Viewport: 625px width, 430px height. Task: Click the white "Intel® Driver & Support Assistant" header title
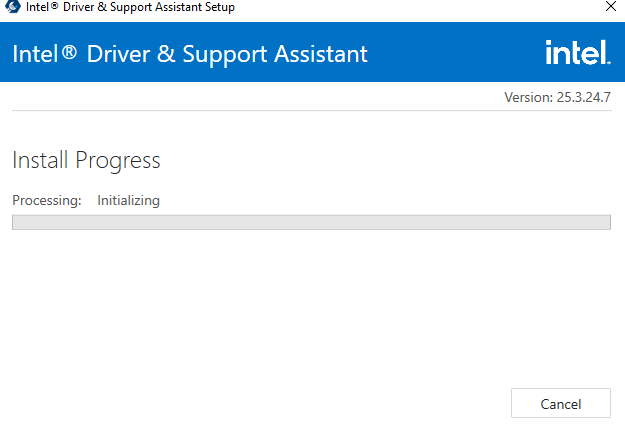(x=190, y=53)
